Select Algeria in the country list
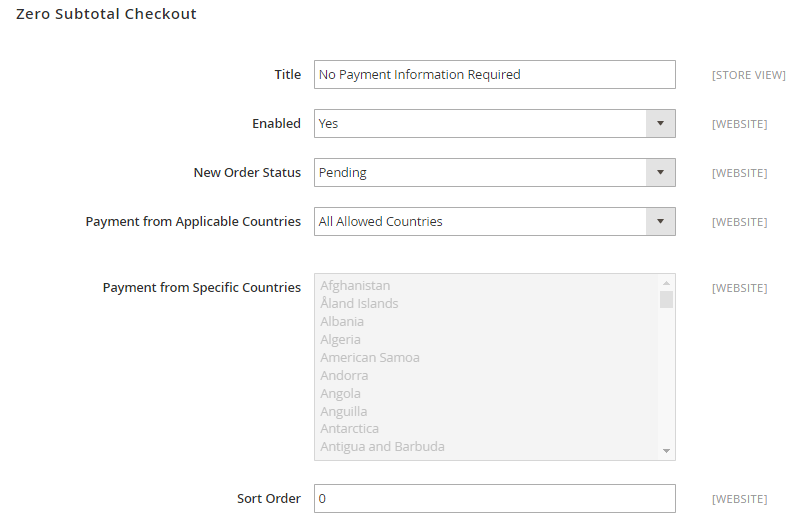 [x=340, y=339]
